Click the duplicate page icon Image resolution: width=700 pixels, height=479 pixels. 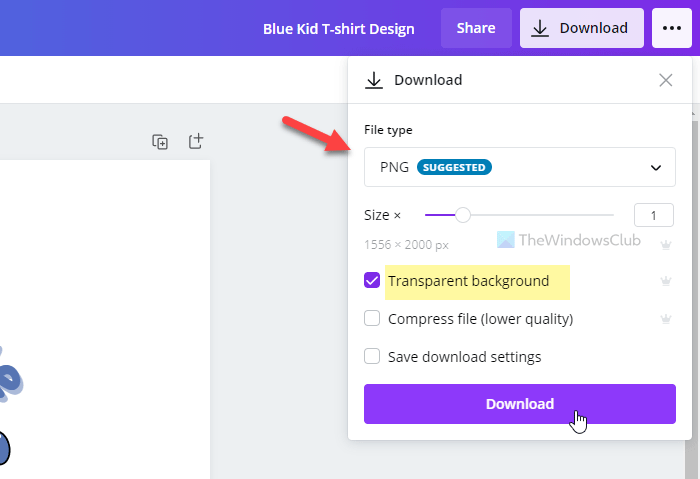(x=160, y=142)
